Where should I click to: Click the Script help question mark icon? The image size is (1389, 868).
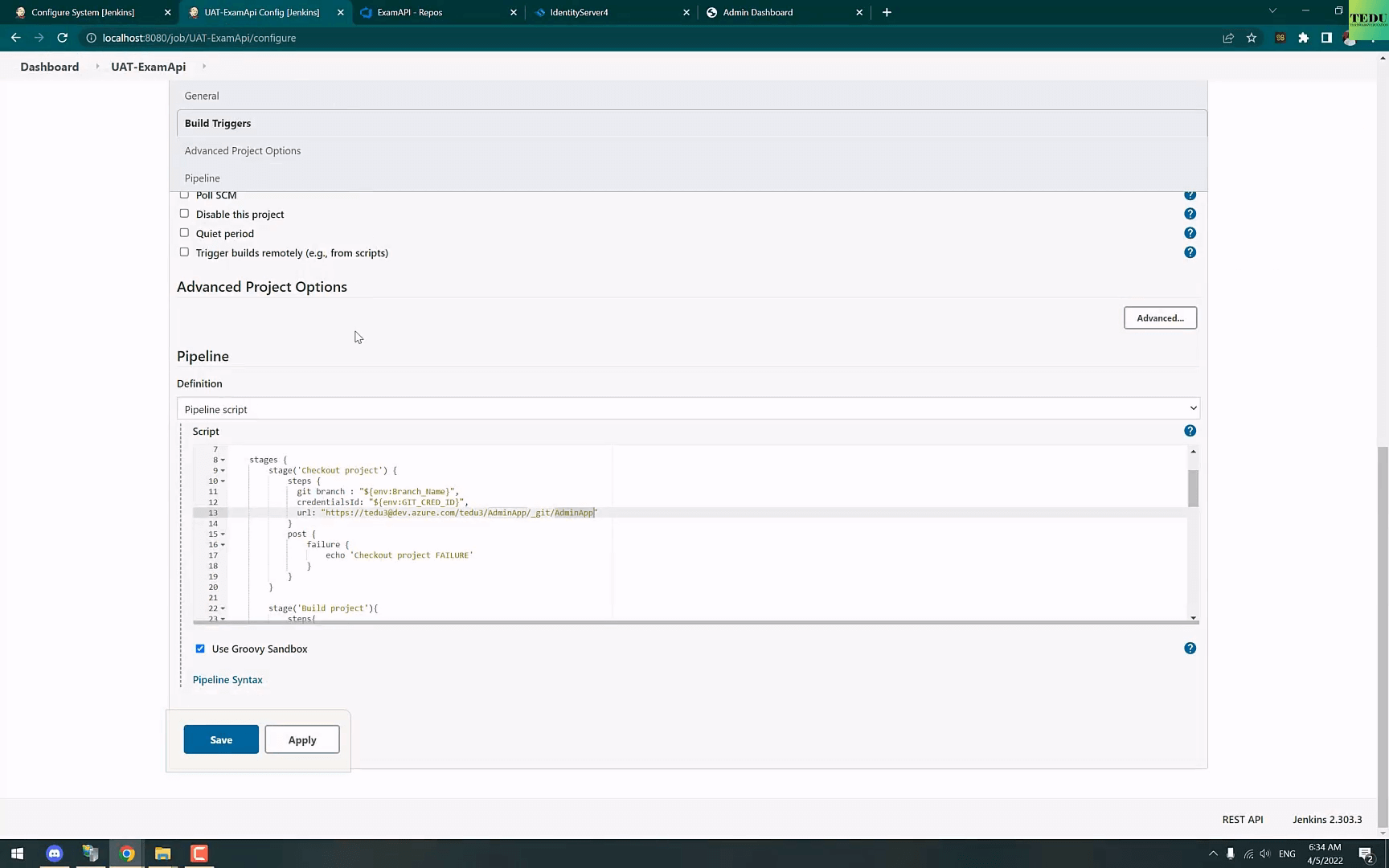[x=1190, y=431]
